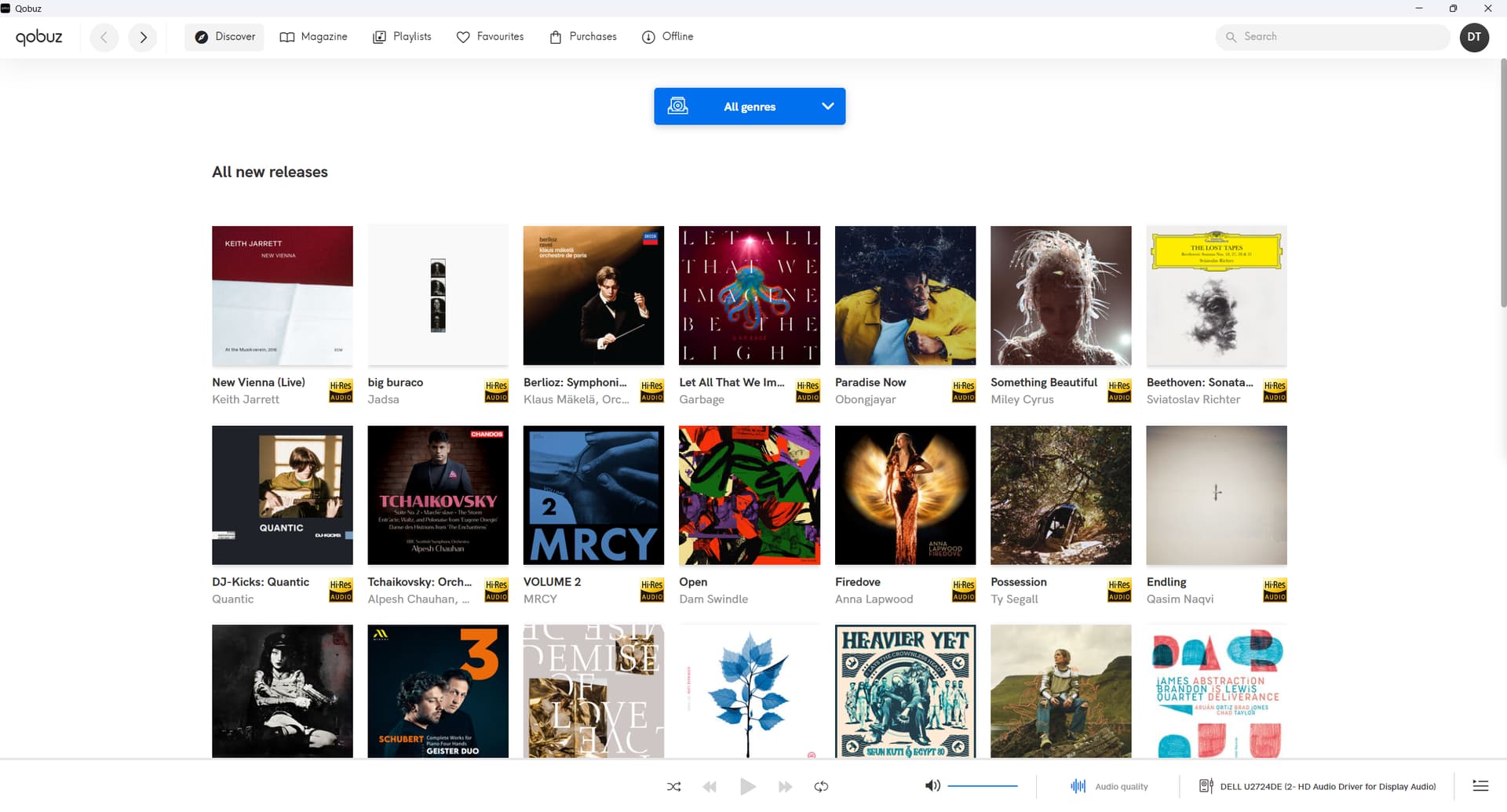
Task: Click Hi-Res badge beside Endling
Action: coord(1275,590)
